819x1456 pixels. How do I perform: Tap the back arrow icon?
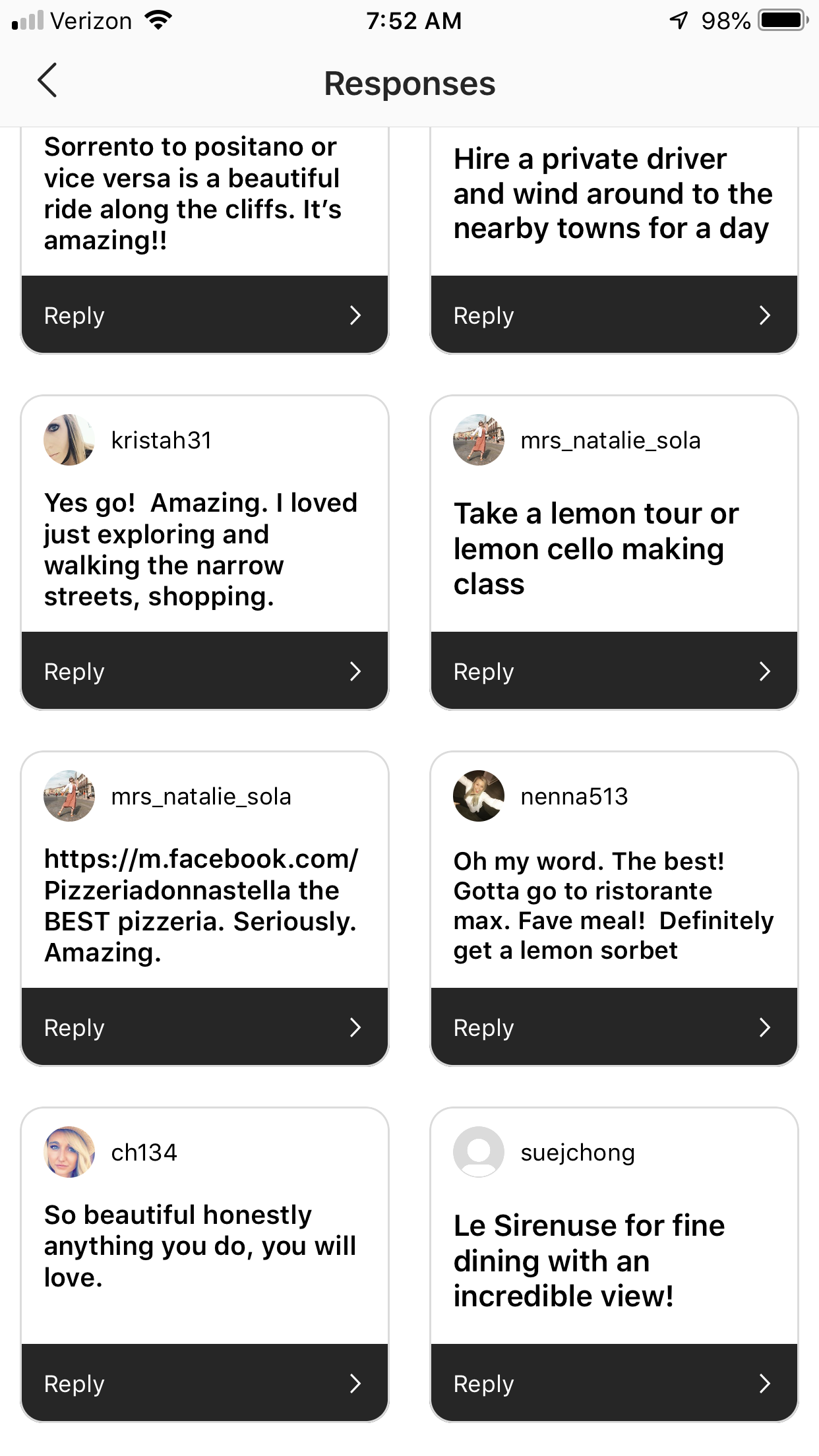pos(47,81)
